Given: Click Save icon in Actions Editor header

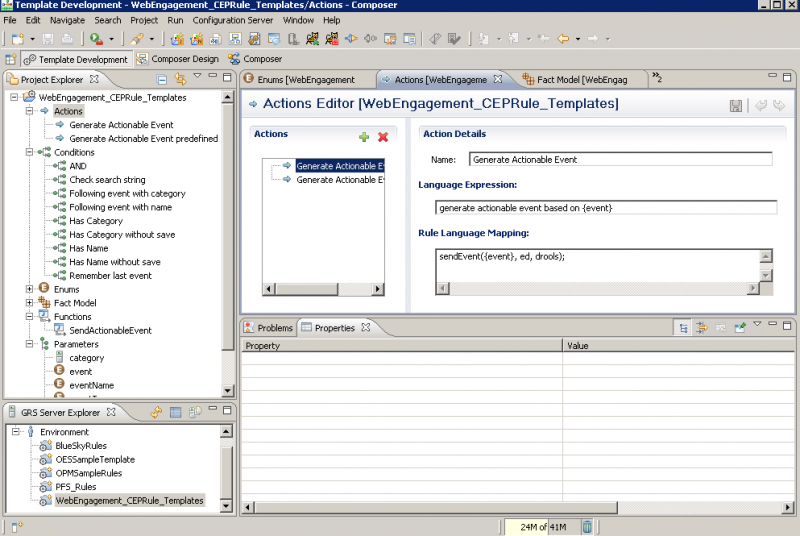Looking at the screenshot, I should click(735, 106).
